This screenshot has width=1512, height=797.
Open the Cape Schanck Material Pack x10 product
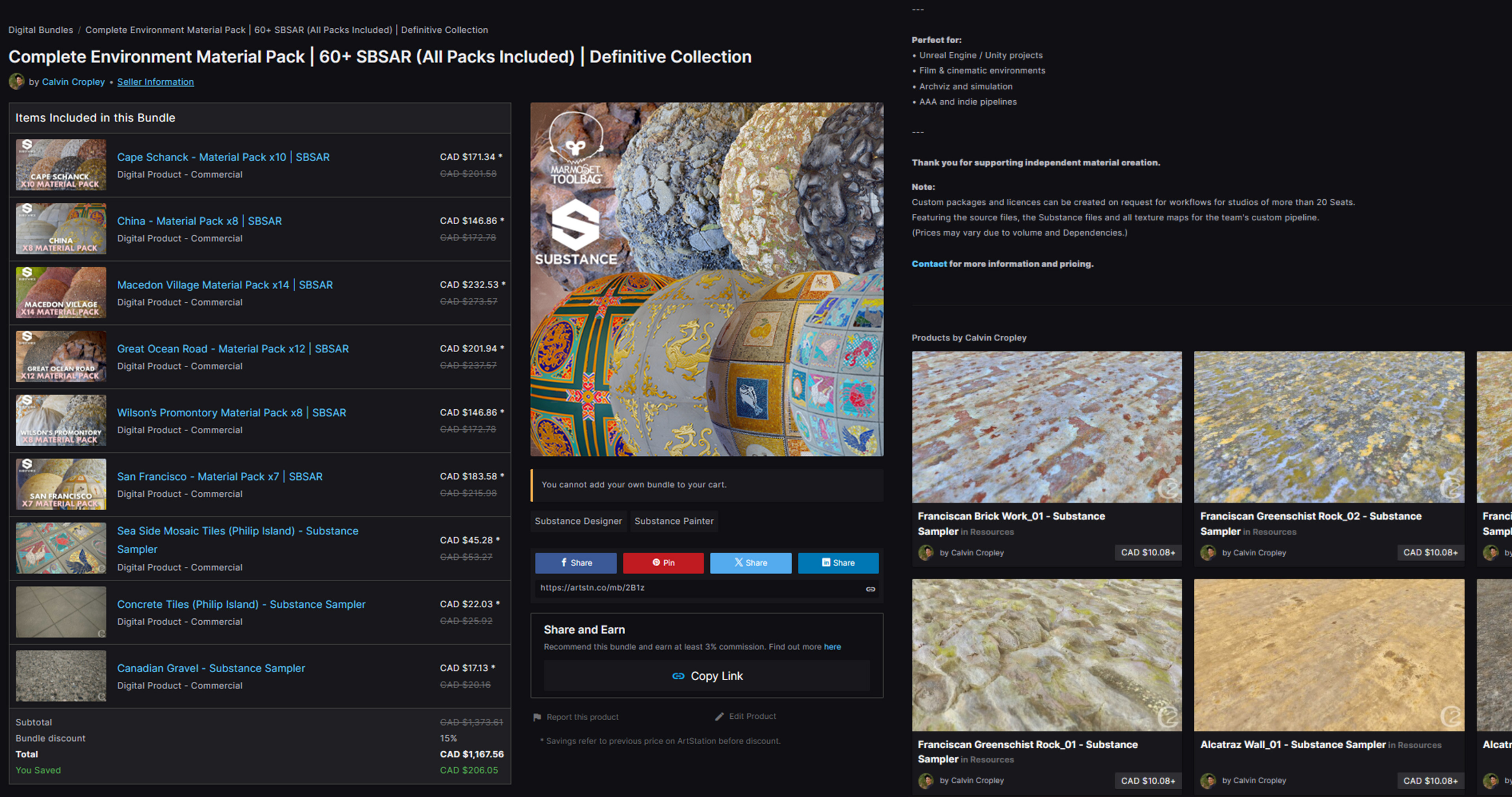click(223, 157)
